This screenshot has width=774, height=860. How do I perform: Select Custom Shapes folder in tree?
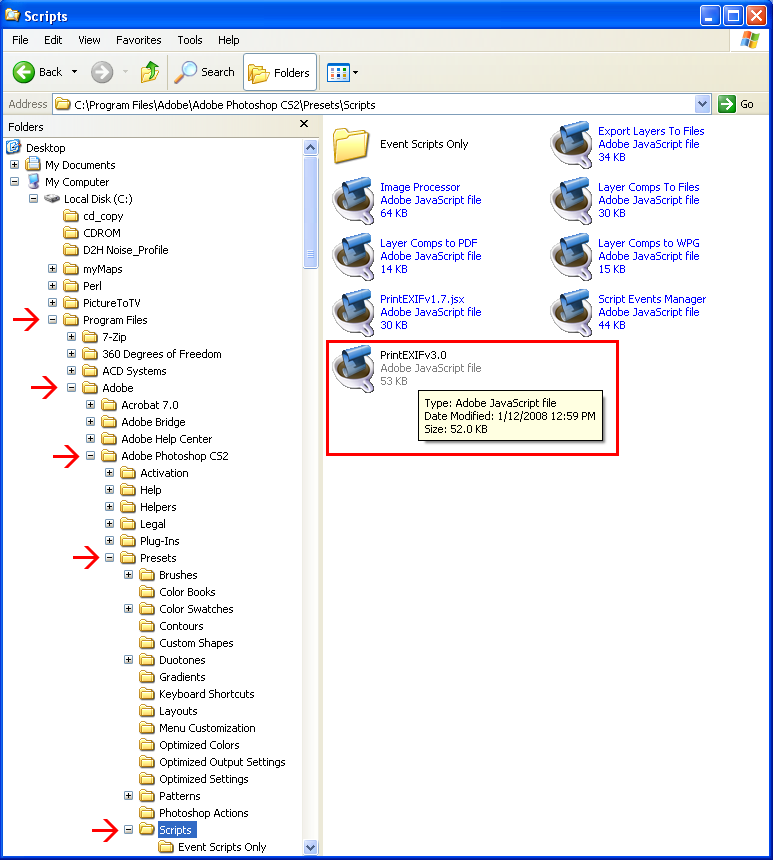pyautogui.click(x=196, y=643)
